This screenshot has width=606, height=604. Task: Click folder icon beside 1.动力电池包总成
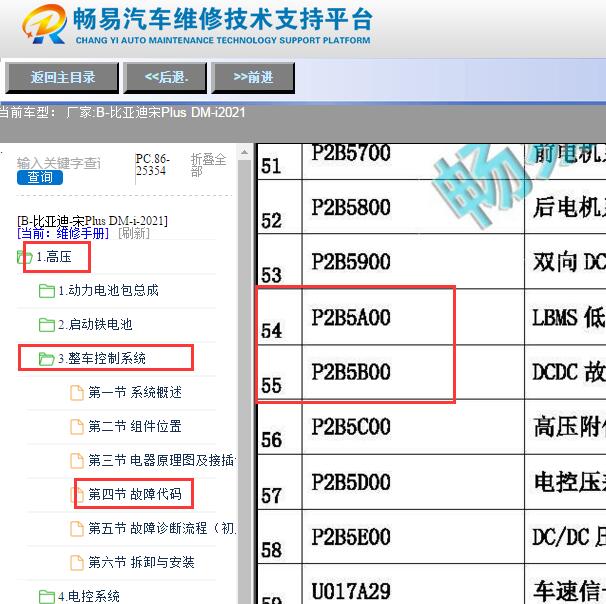(47, 291)
